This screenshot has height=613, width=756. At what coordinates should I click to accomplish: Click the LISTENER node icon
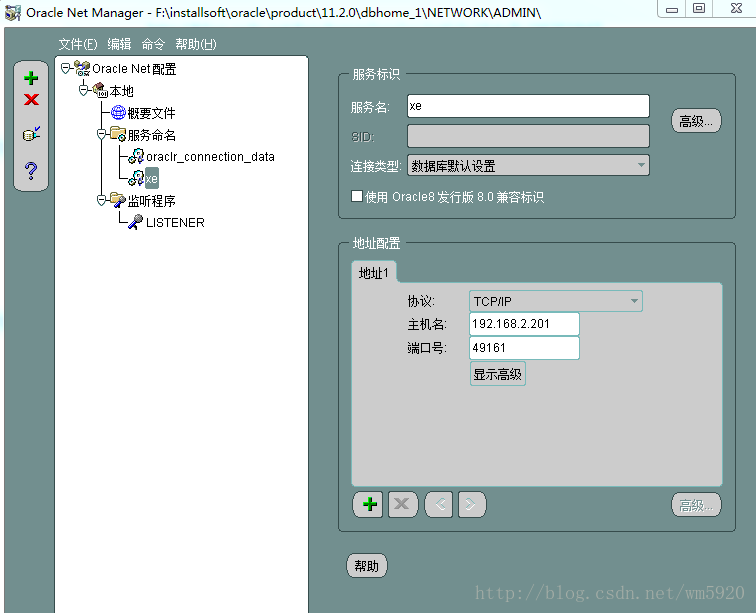point(135,222)
